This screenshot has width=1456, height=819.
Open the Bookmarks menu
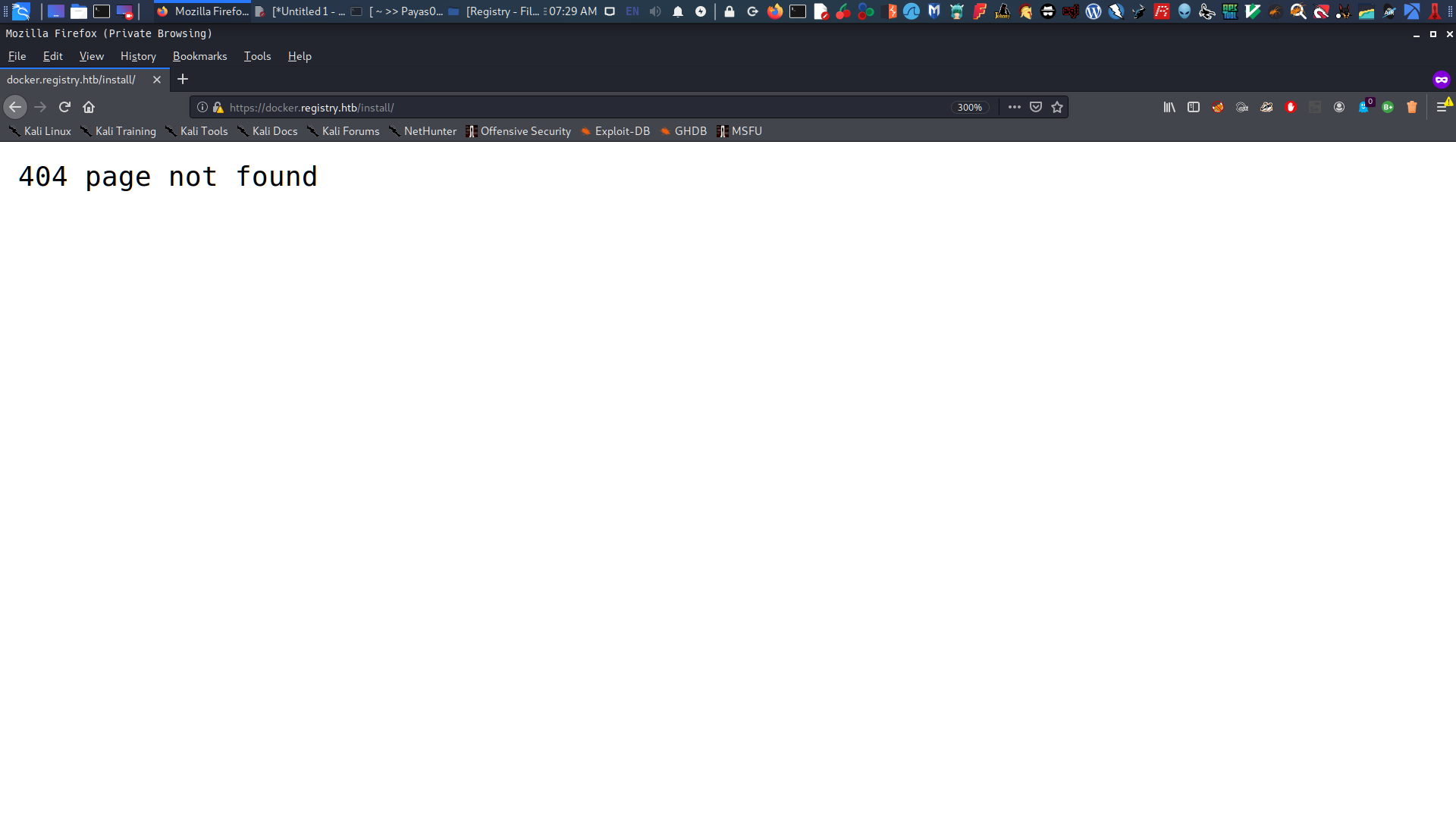click(x=199, y=56)
